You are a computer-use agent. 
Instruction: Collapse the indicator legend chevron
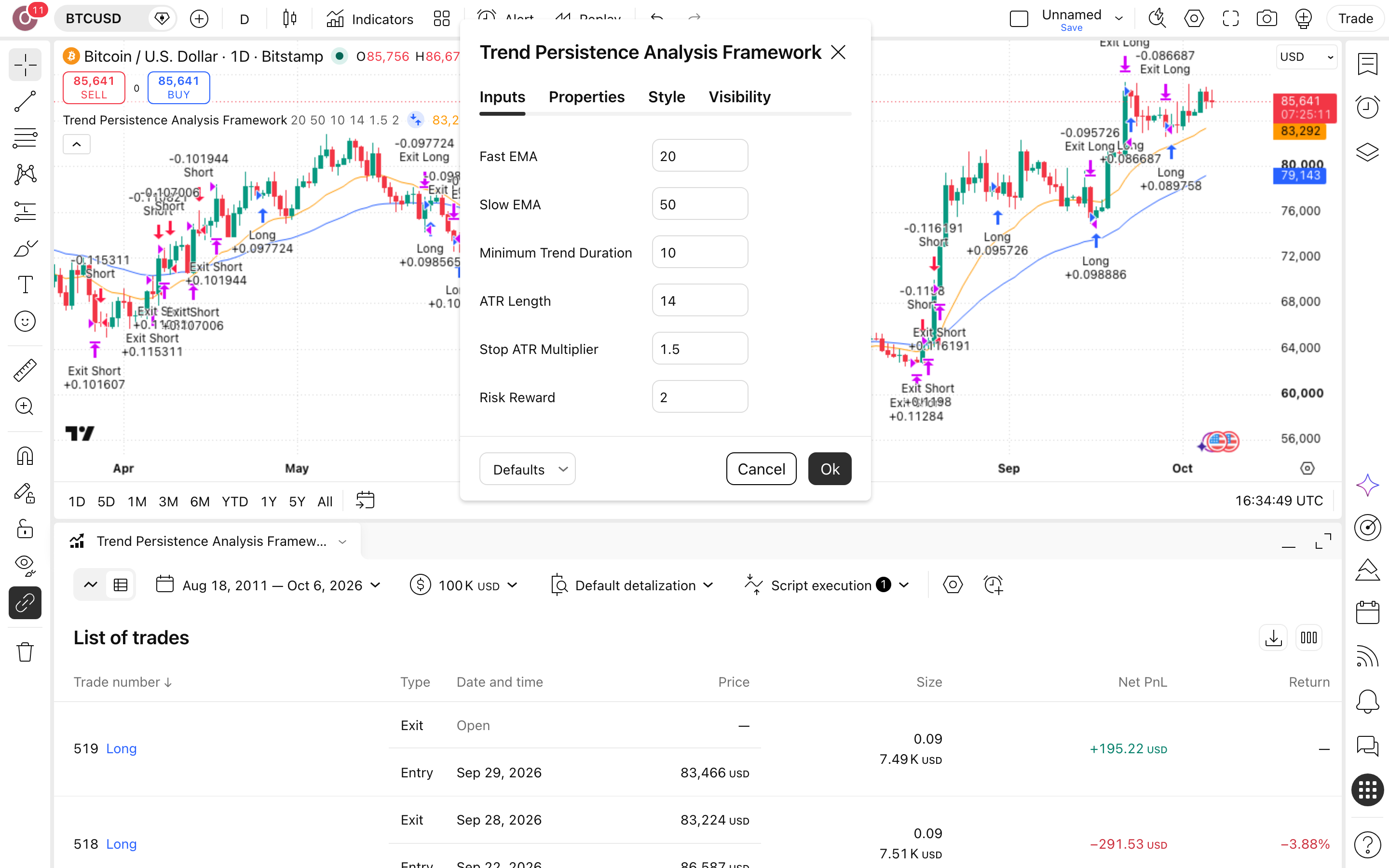(x=76, y=144)
